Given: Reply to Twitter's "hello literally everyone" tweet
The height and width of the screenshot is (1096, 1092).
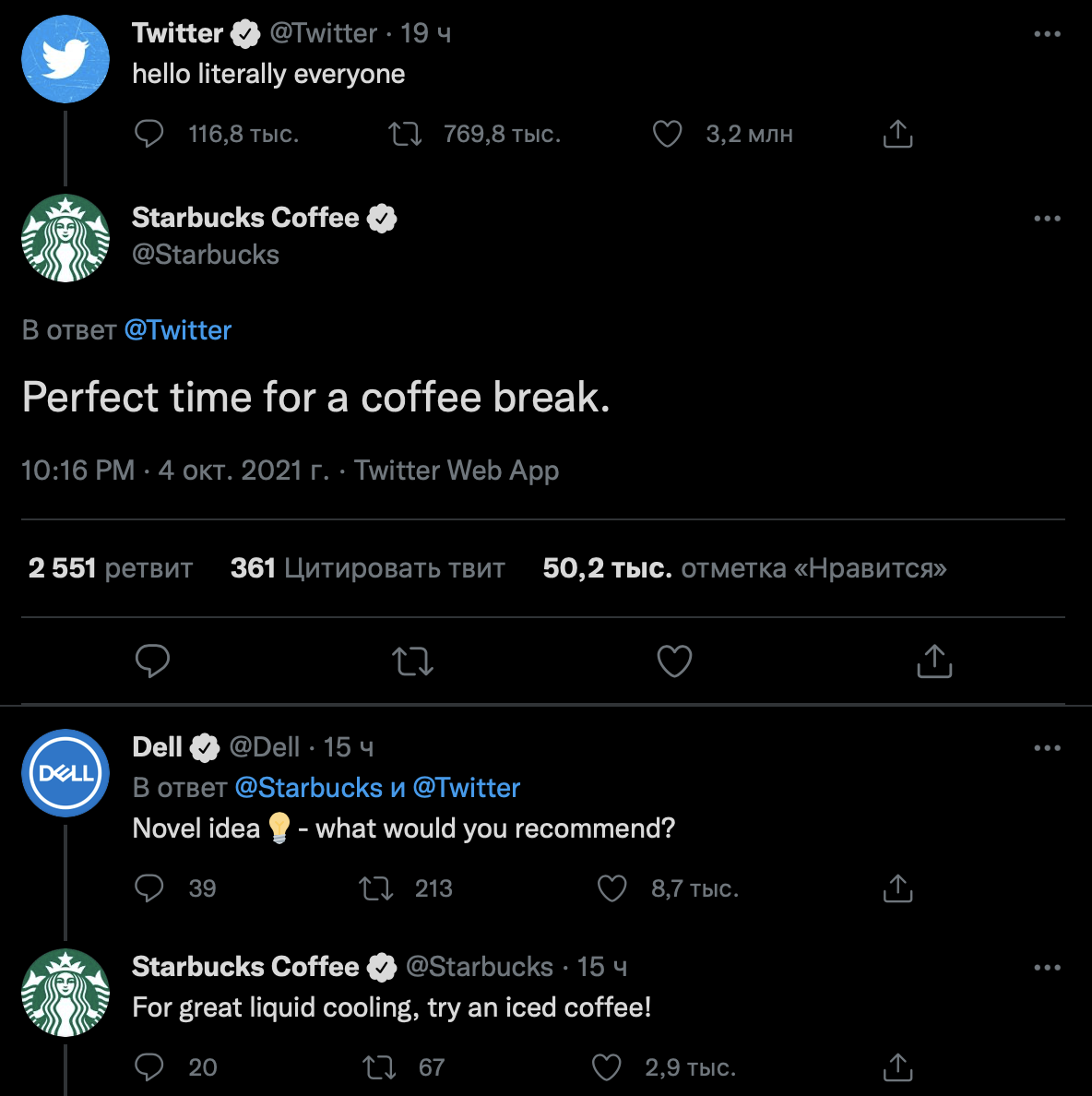Looking at the screenshot, I should point(149,135).
